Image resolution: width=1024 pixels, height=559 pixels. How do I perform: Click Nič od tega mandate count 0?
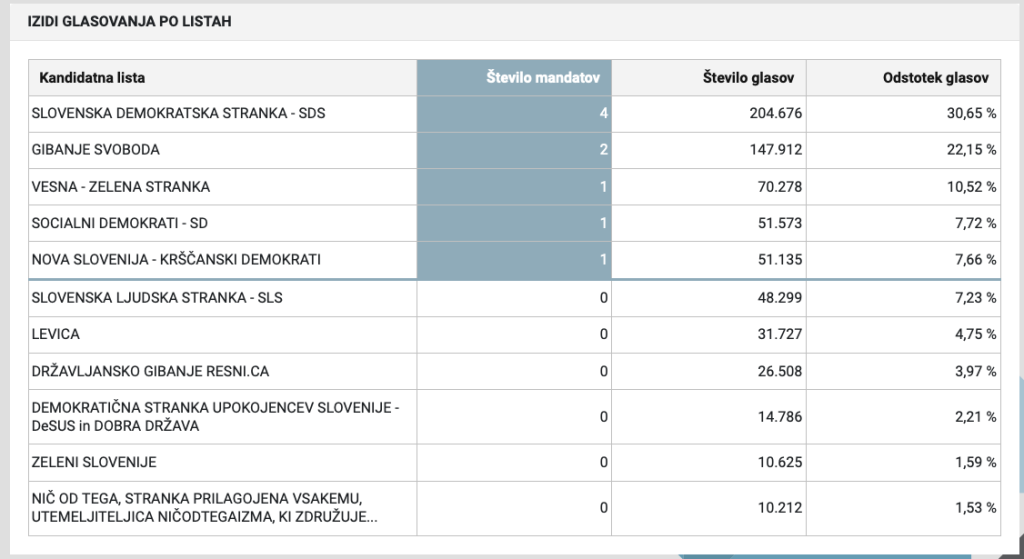click(603, 508)
